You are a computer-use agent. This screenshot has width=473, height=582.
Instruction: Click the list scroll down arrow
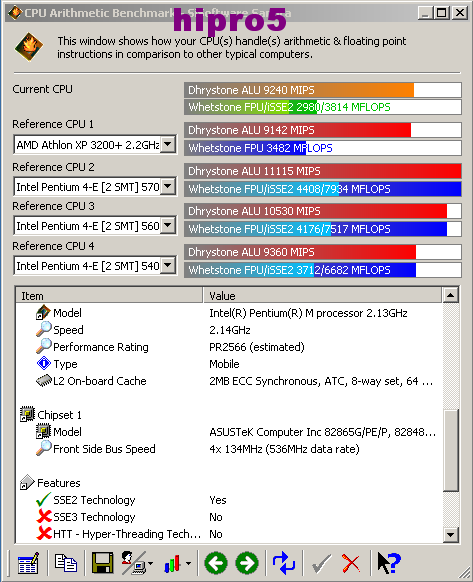(451, 535)
